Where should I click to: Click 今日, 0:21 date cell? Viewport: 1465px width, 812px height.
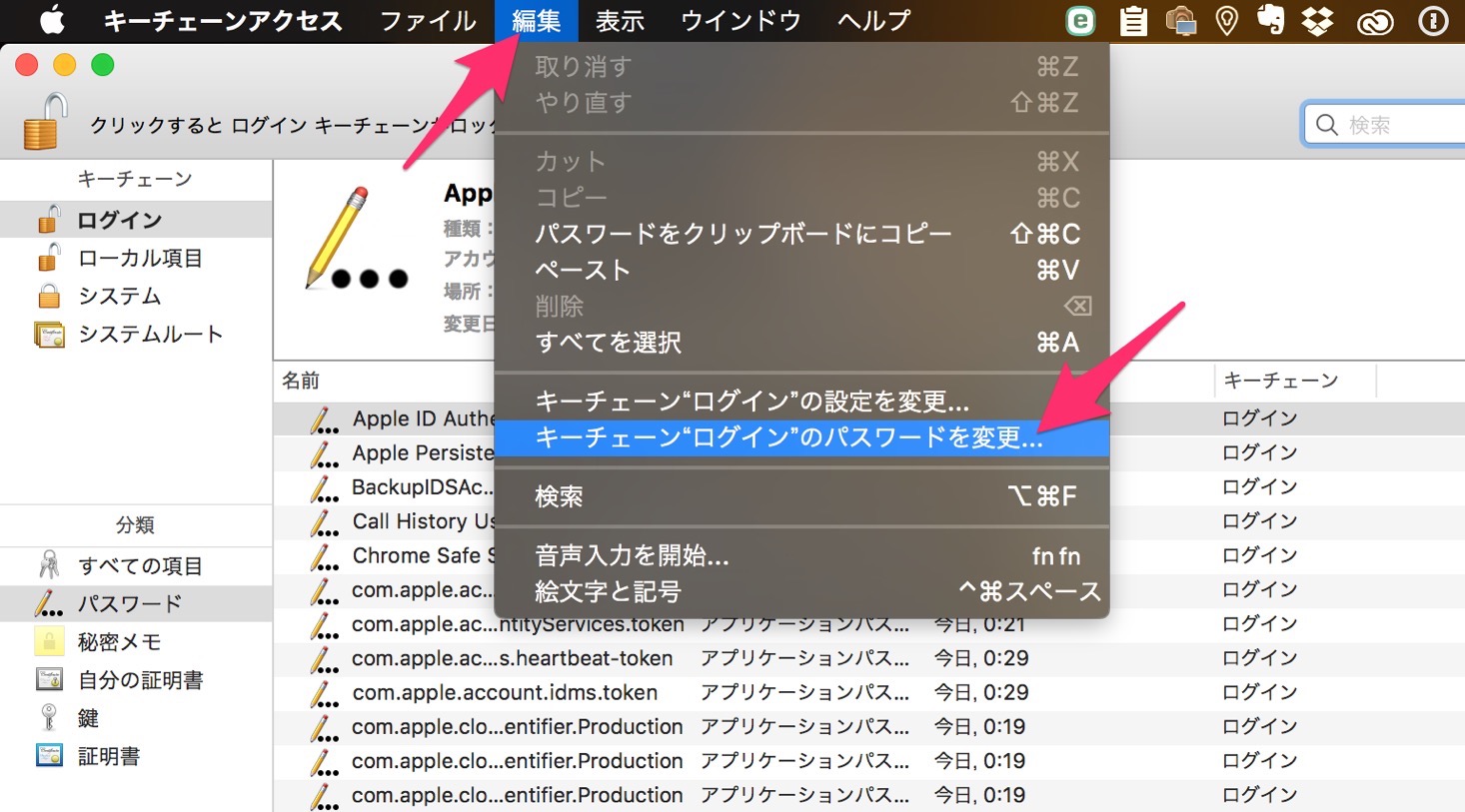979,624
